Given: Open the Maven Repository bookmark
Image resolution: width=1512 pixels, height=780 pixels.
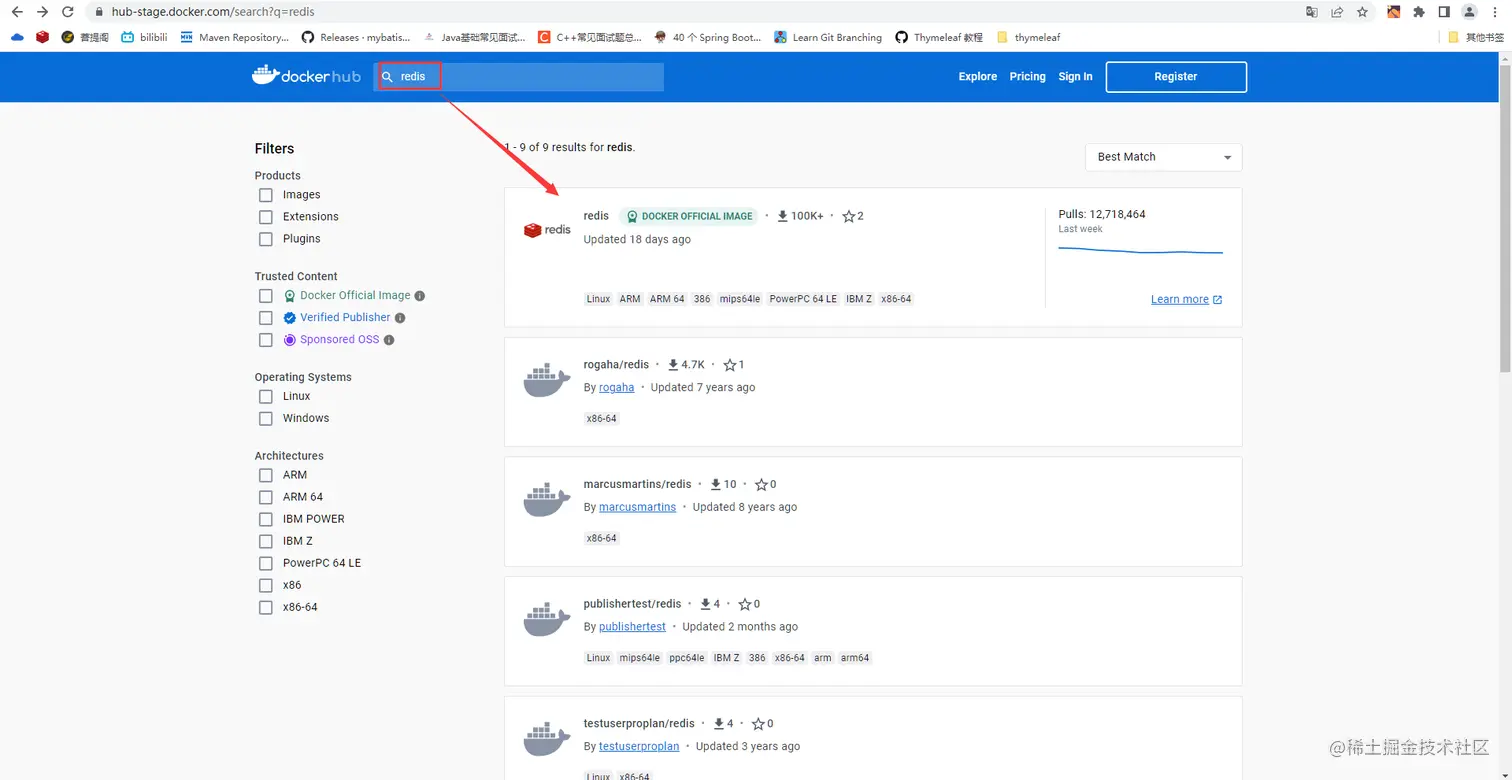Looking at the screenshot, I should [x=235, y=37].
